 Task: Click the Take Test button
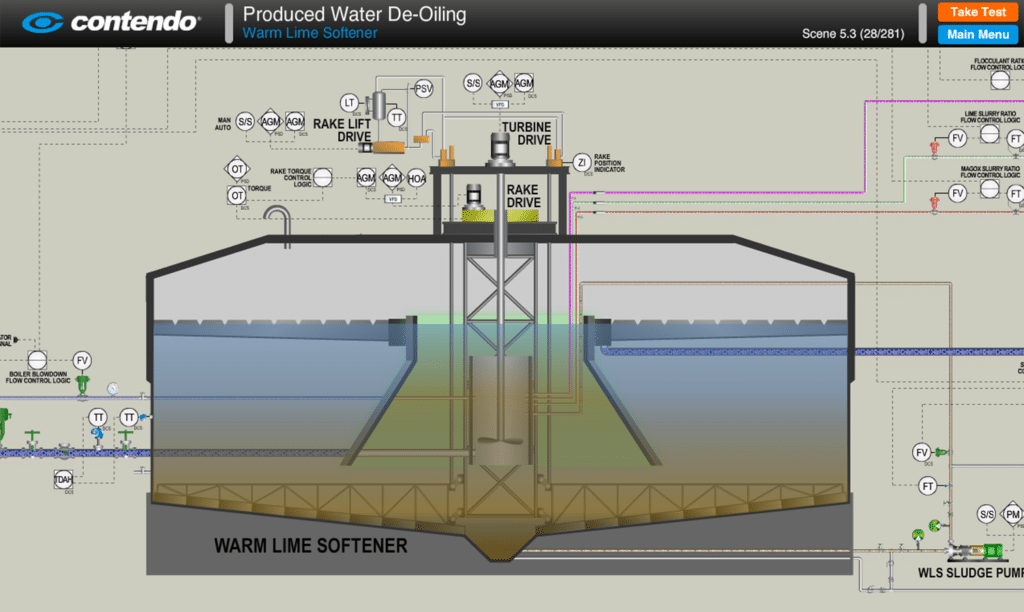pyautogui.click(x=978, y=12)
